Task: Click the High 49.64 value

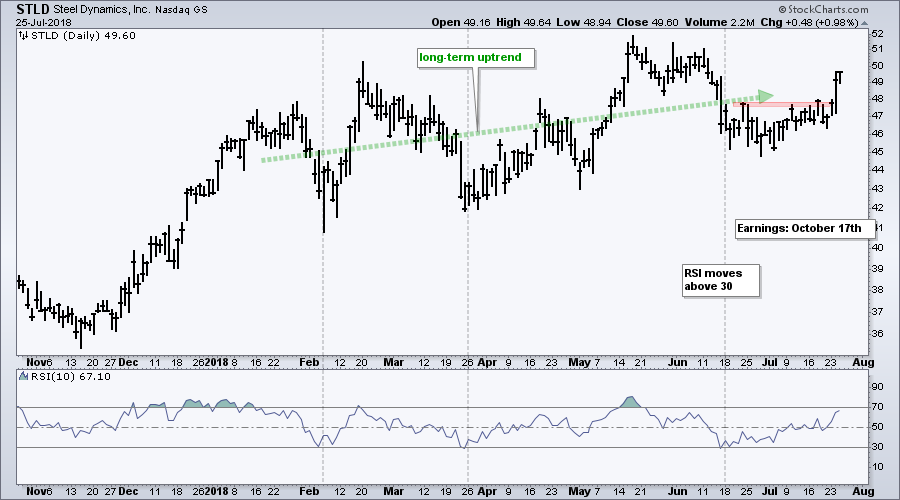Action: pos(523,22)
